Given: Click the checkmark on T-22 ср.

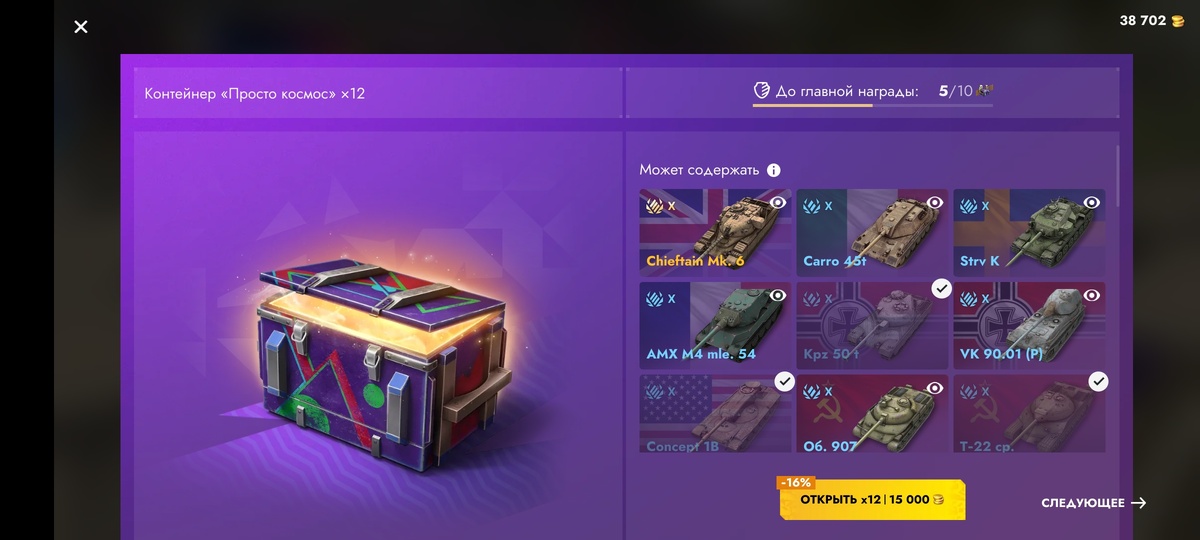Looking at the screenshot, I should 1098,381.
